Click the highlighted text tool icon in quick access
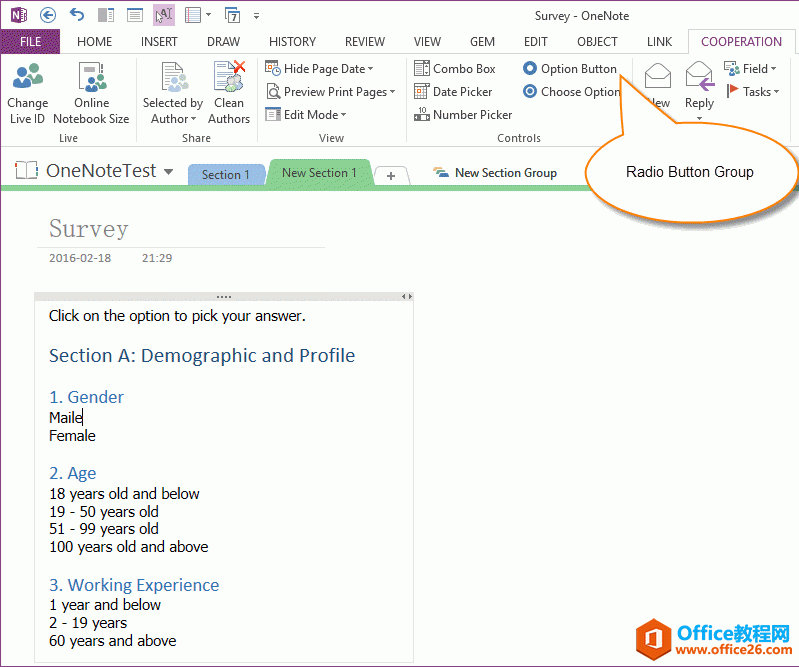Screen dimensions: 799x667 coord(164,15)
